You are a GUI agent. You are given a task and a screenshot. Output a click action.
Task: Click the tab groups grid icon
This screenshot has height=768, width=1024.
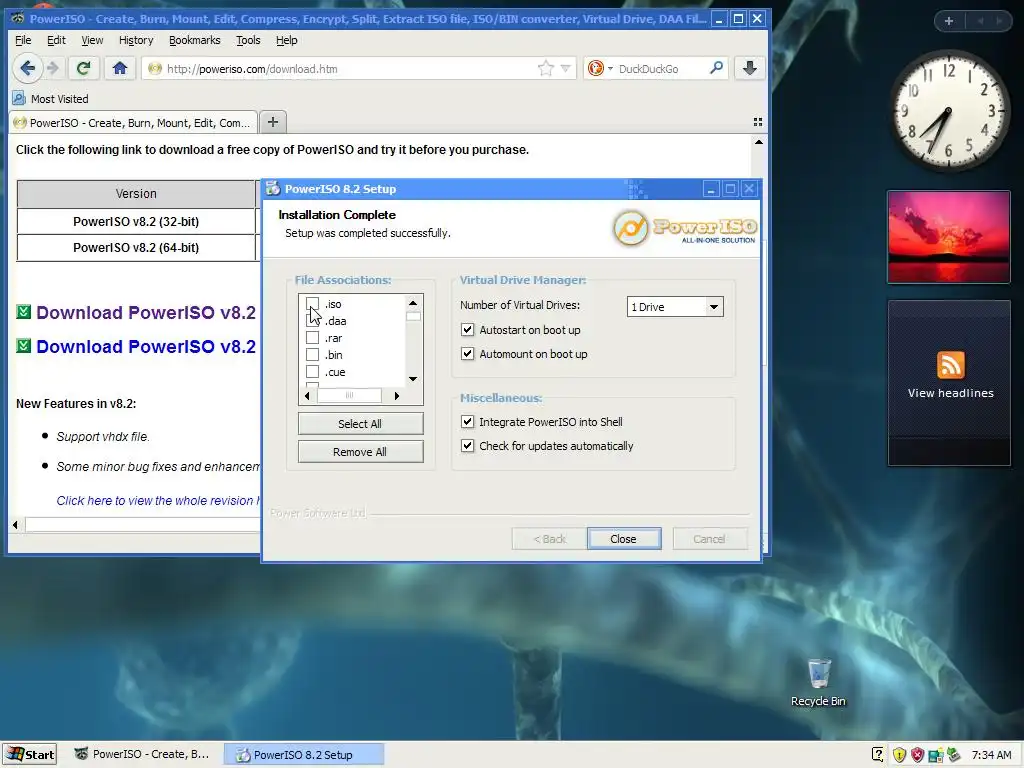(x=758, y=122)
